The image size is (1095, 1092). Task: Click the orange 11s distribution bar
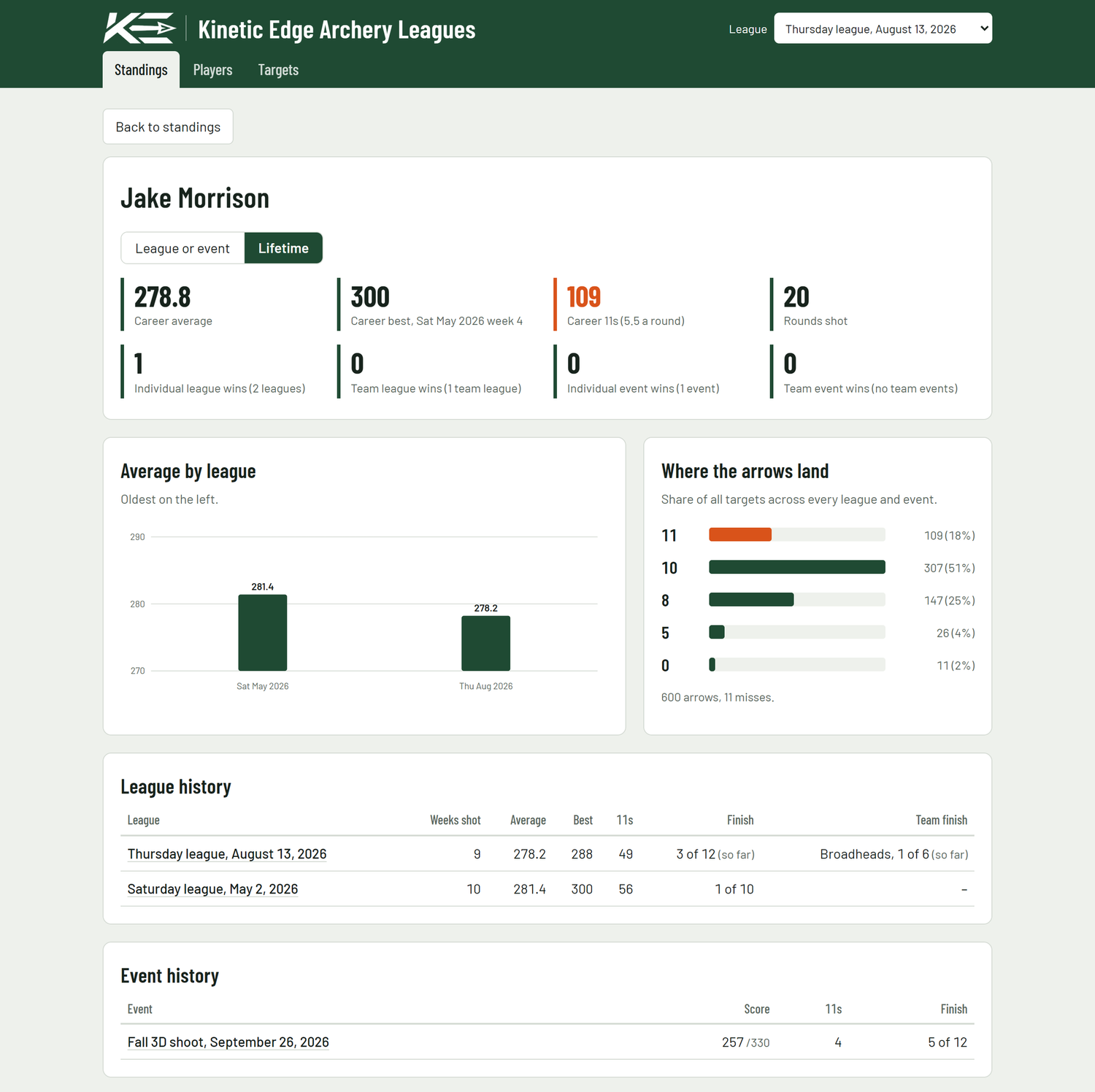[740, 534]
